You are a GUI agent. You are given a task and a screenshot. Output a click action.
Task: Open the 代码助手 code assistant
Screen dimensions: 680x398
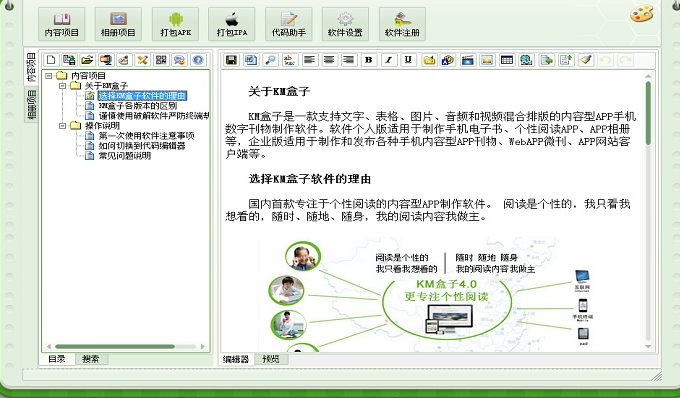(289, 24)
